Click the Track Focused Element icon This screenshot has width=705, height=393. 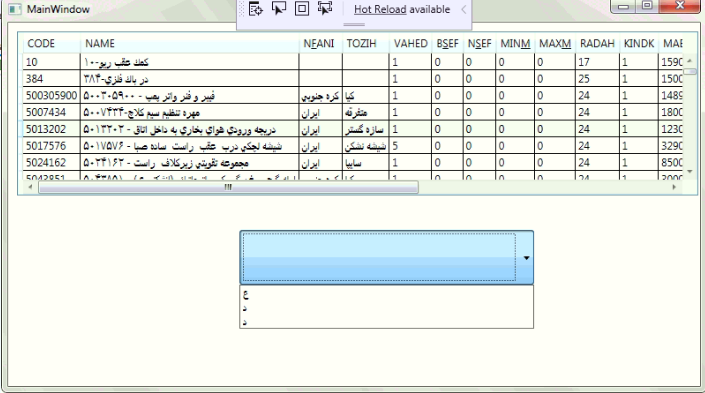click(x=325, y=8)
